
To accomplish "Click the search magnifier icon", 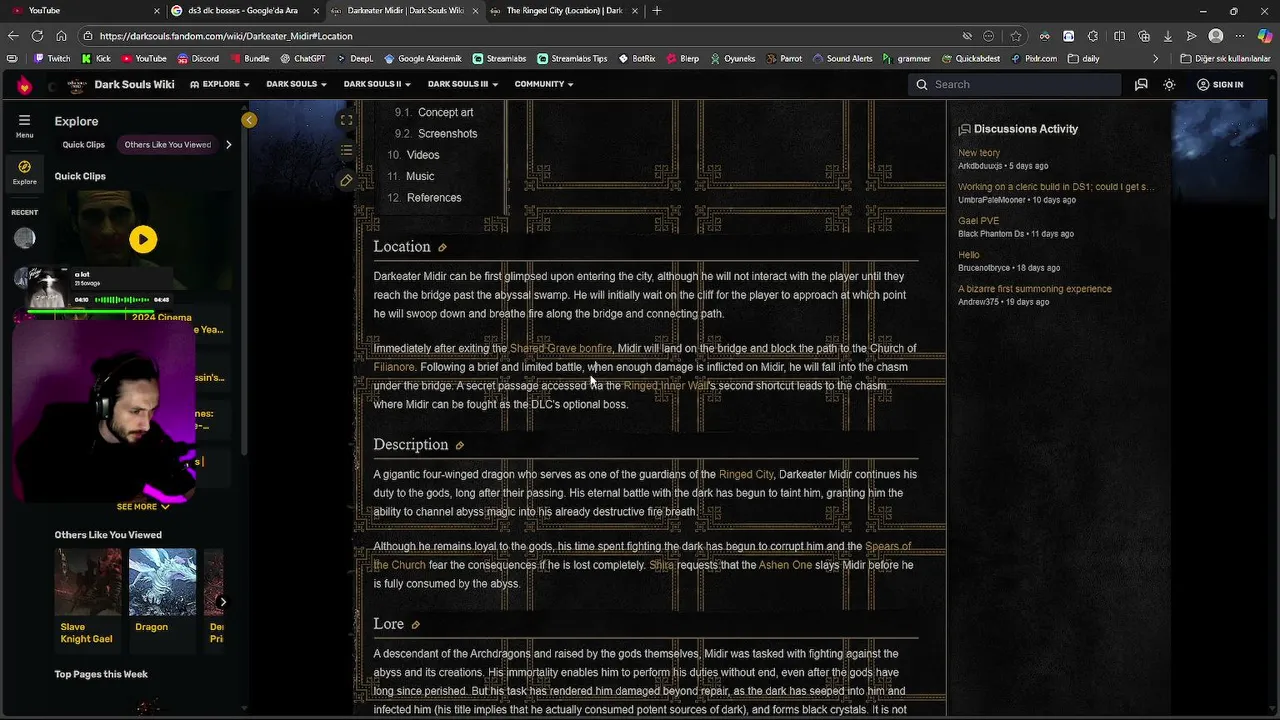I will pos(922,85).
